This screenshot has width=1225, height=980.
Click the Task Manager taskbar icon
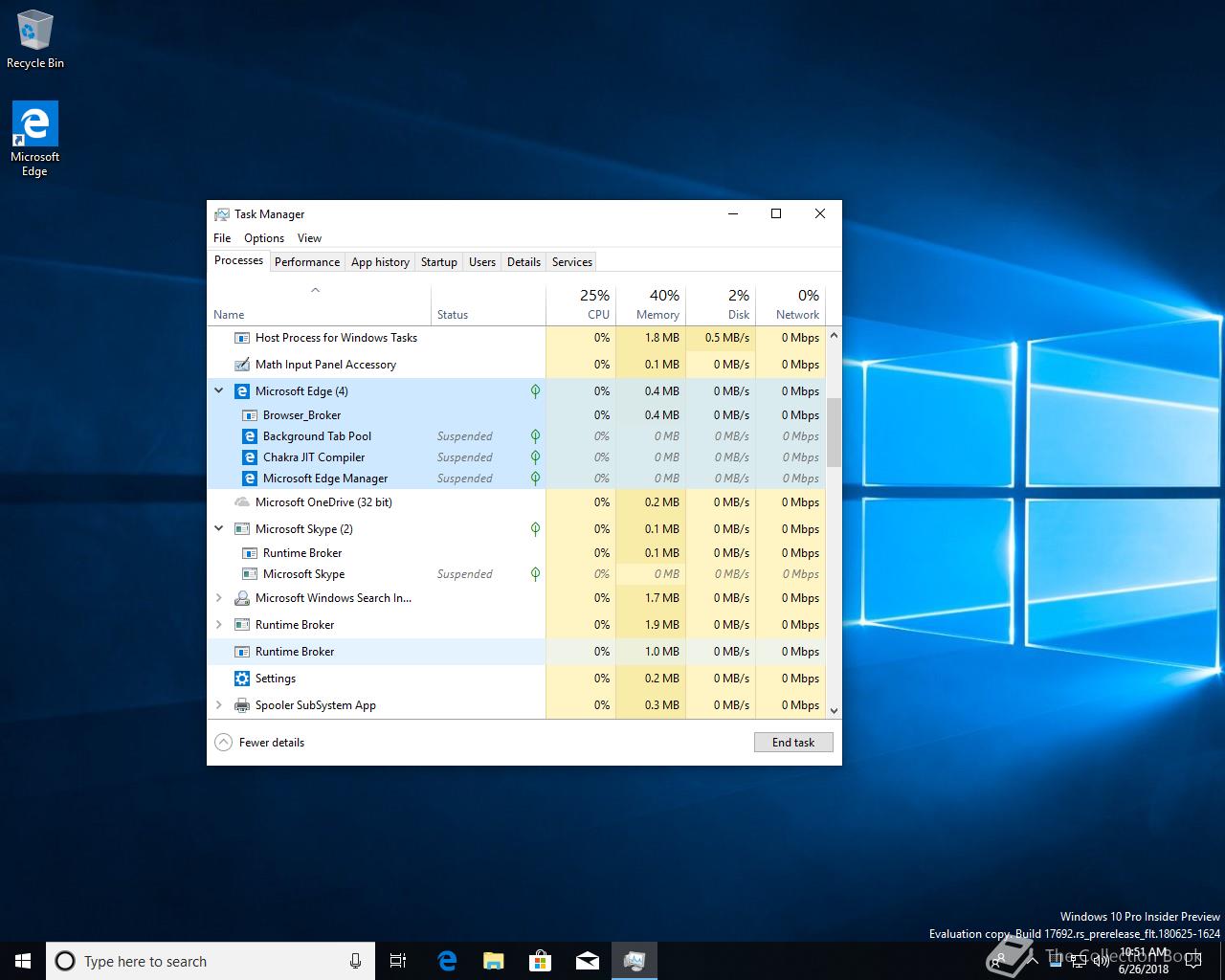634,961
